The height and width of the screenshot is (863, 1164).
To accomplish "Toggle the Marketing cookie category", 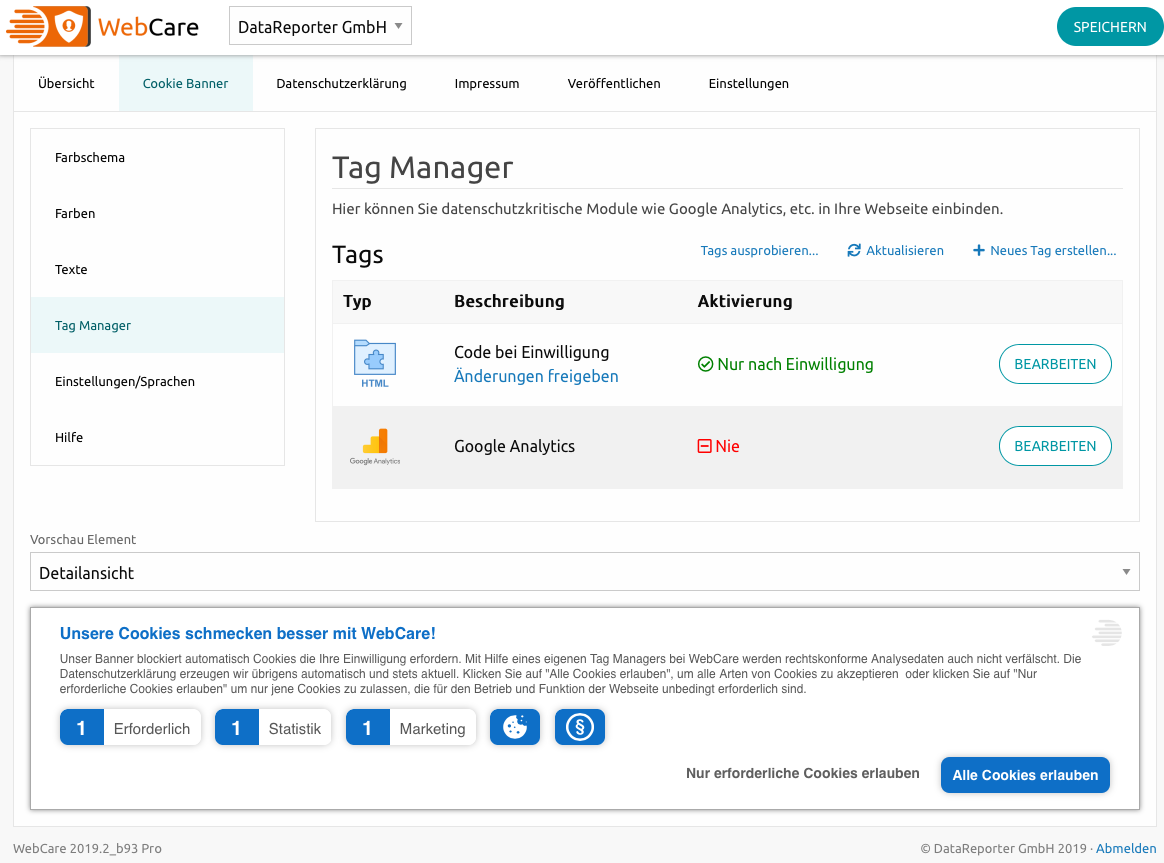I will point(411,728).
